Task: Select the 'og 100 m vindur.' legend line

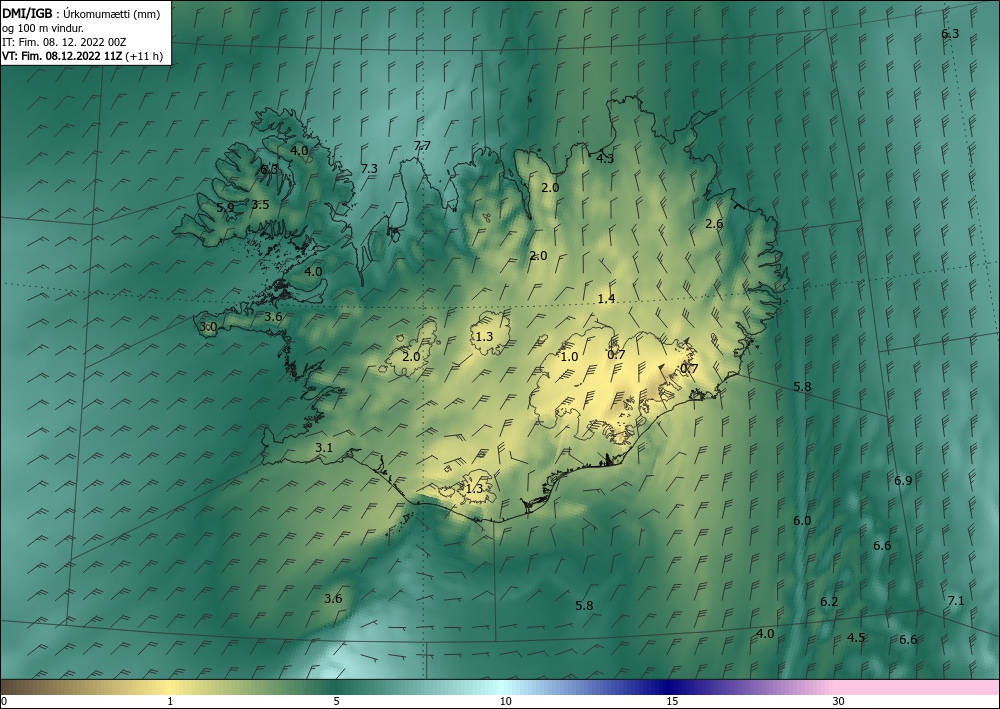Action: [x=43, y=28]
